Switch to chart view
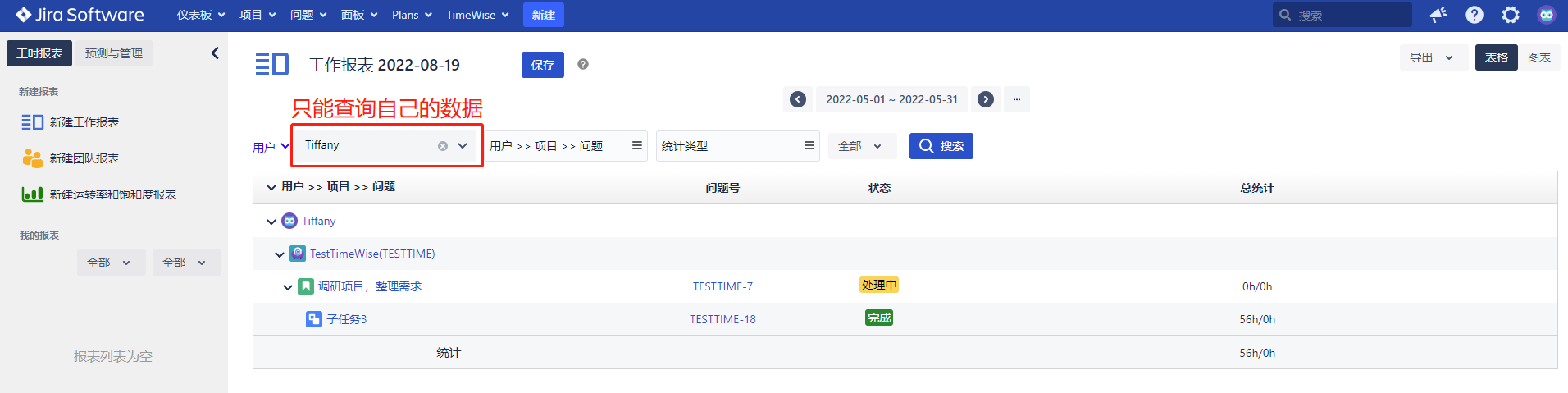The height and width of the screenshot is (393, 1568). 1539,57
